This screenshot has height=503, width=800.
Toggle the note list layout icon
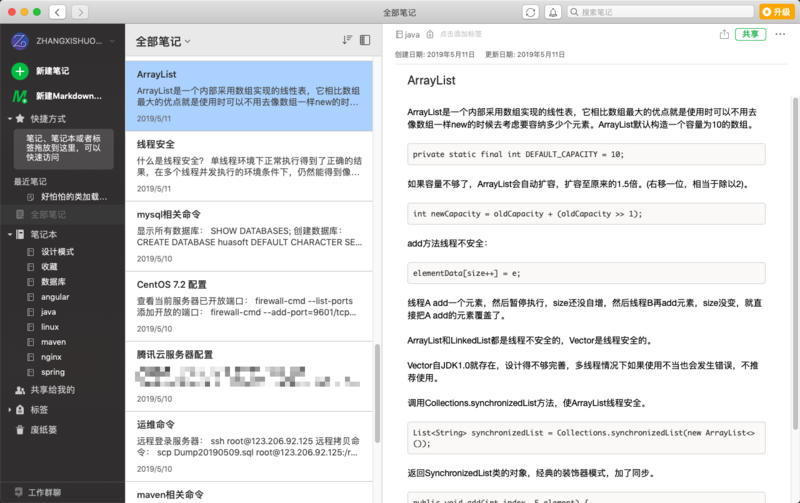[x=365, y=40]
